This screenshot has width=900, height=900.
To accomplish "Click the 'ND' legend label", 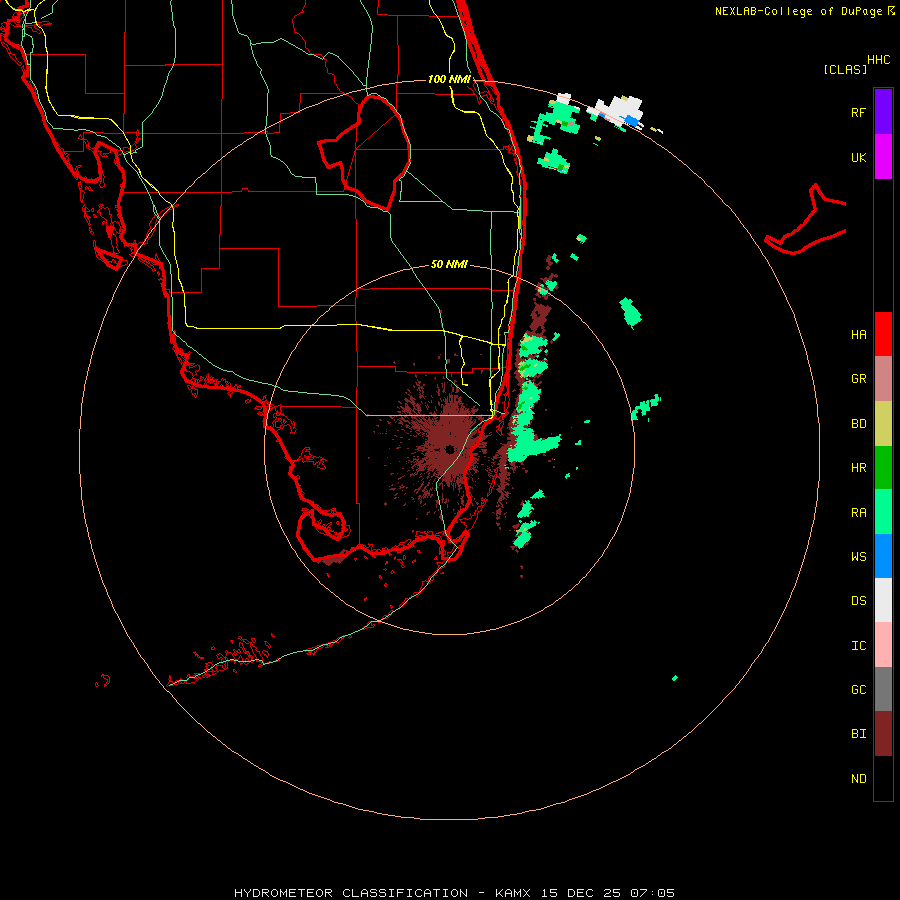I will pos(858,779).
